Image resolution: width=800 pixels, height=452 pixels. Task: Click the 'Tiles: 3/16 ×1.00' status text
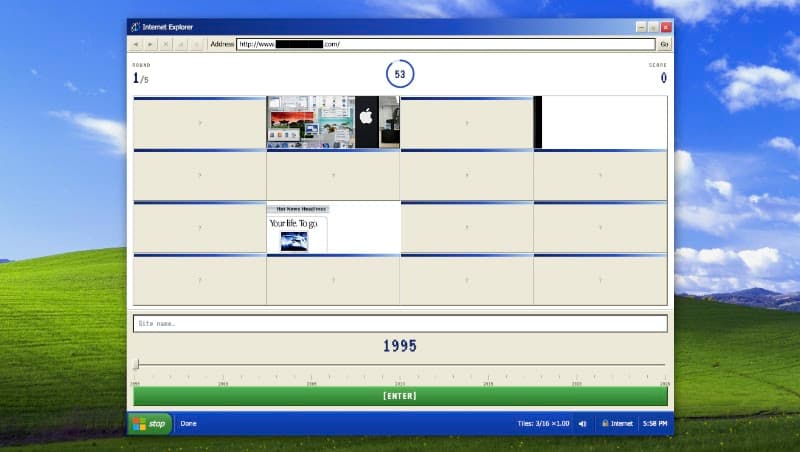543,423
